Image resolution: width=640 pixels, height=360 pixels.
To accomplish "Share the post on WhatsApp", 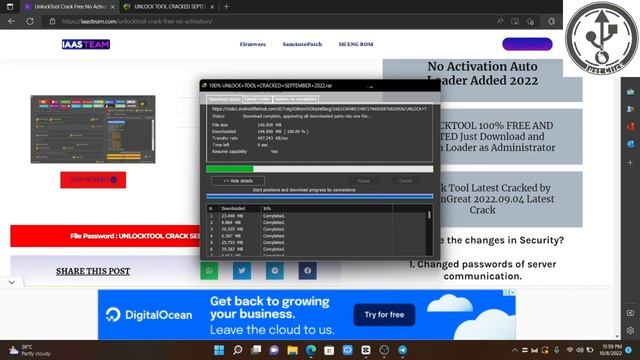I will (x=209, y=271).
